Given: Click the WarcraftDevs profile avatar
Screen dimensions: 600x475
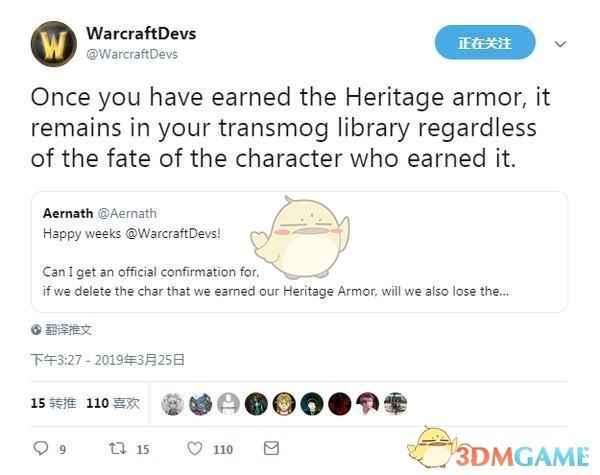Looking at the screenshot, I should (x=54, y=44).
